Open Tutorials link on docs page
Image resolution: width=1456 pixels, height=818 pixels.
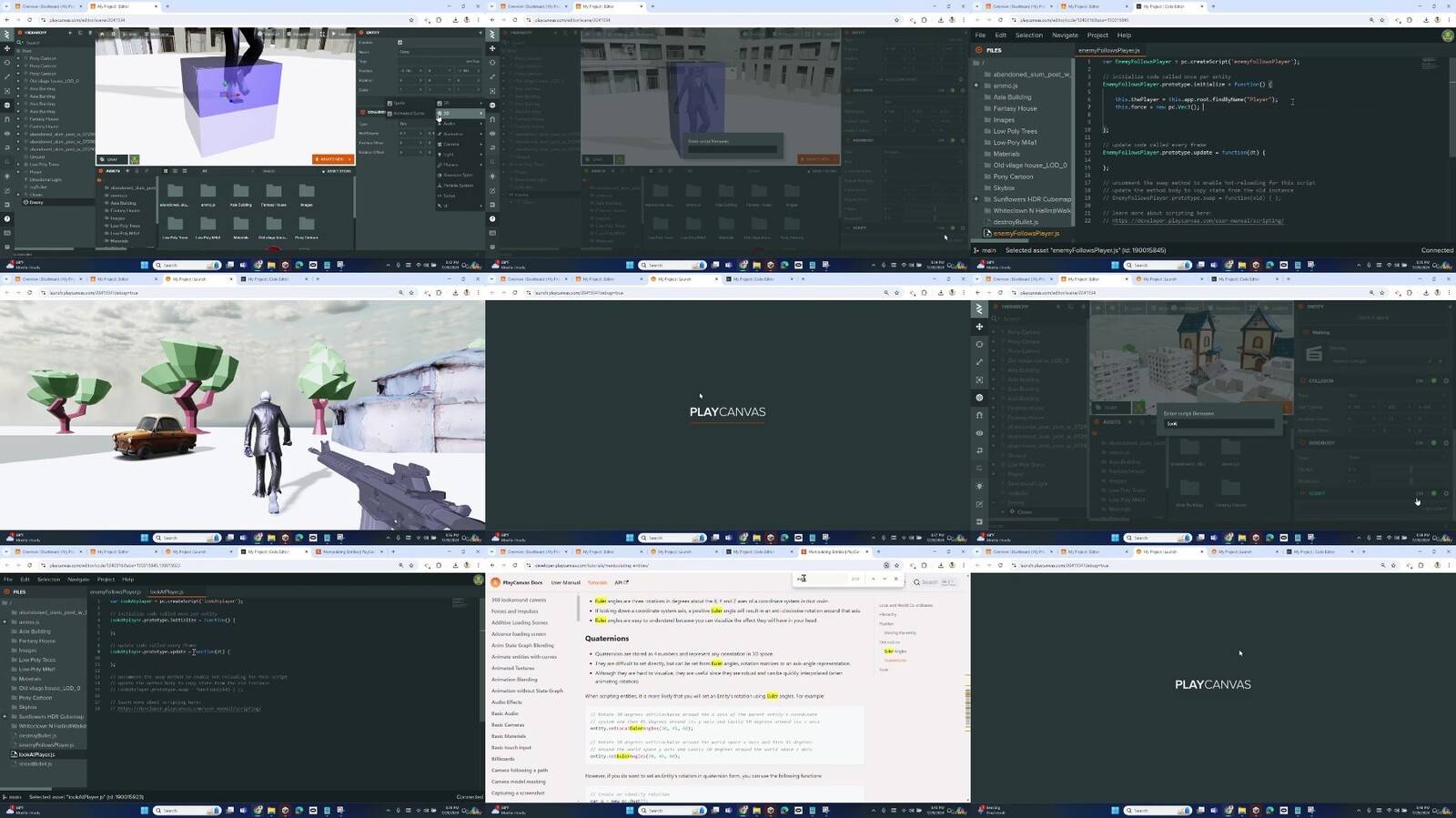click(x=597, y=582)
